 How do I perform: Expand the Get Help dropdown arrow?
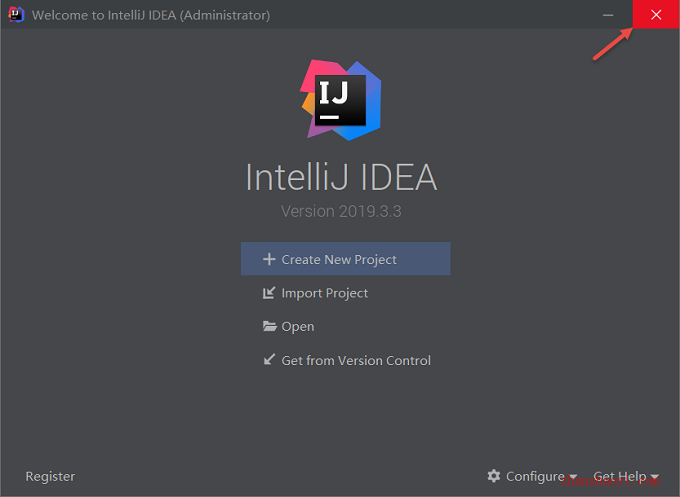click(654, 477)
